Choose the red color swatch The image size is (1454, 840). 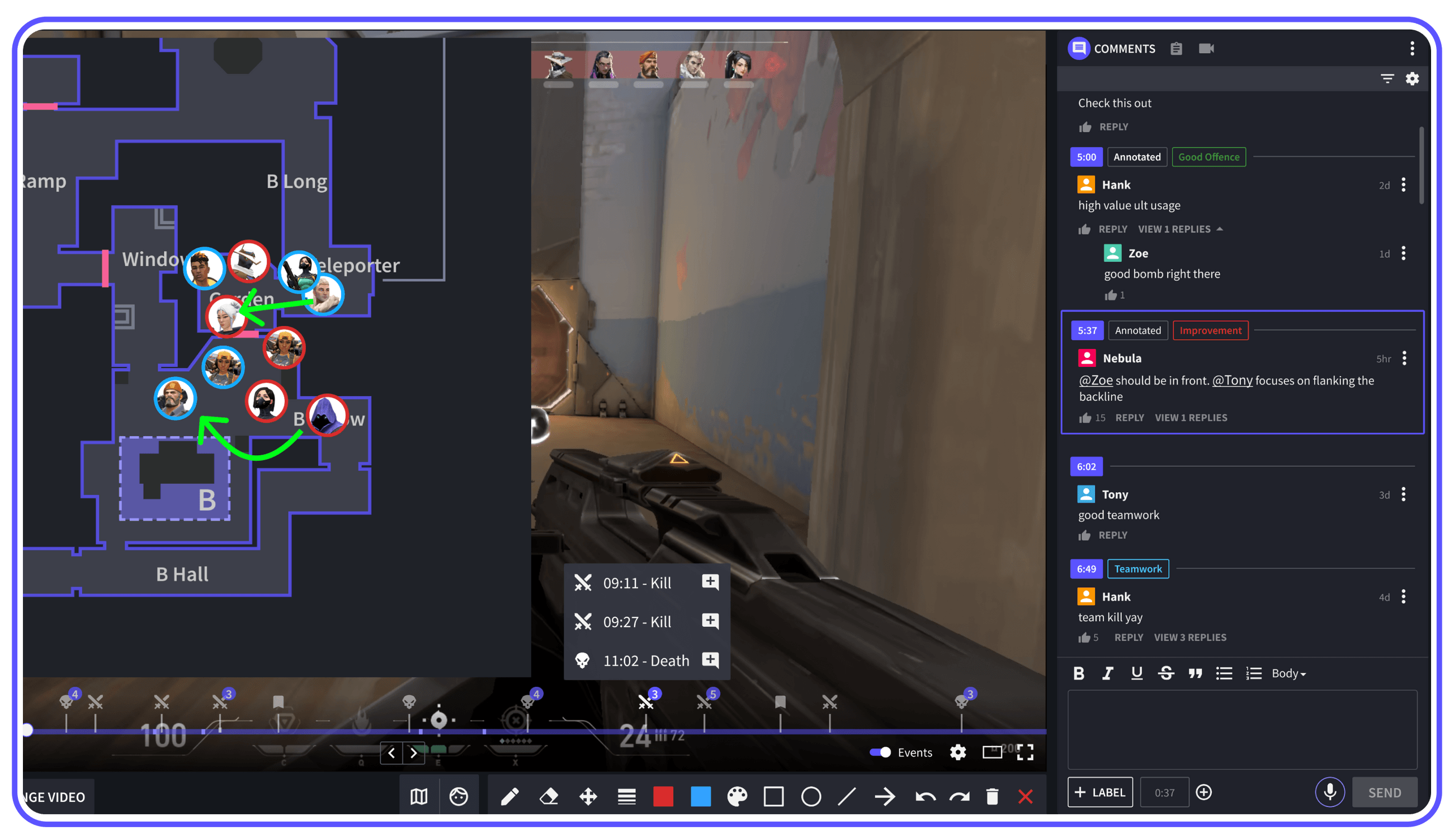tap(663, 797)
